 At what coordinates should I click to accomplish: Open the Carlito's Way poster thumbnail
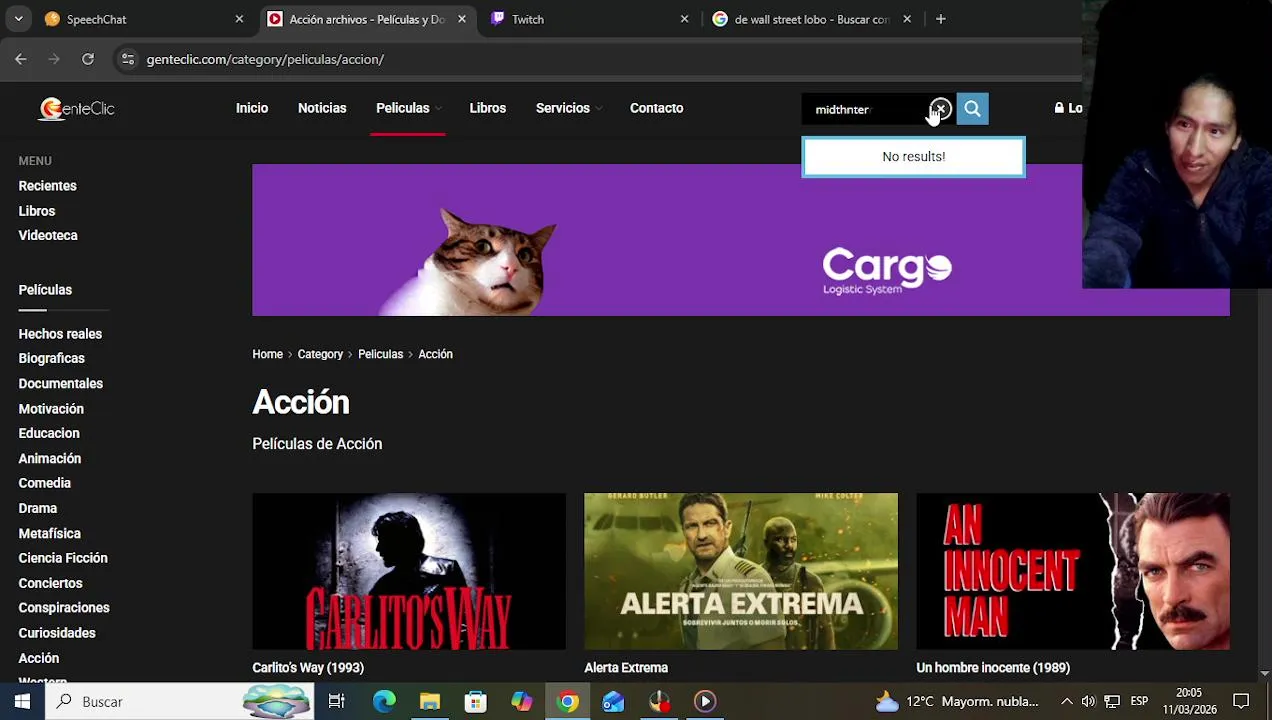coord(409,571)
